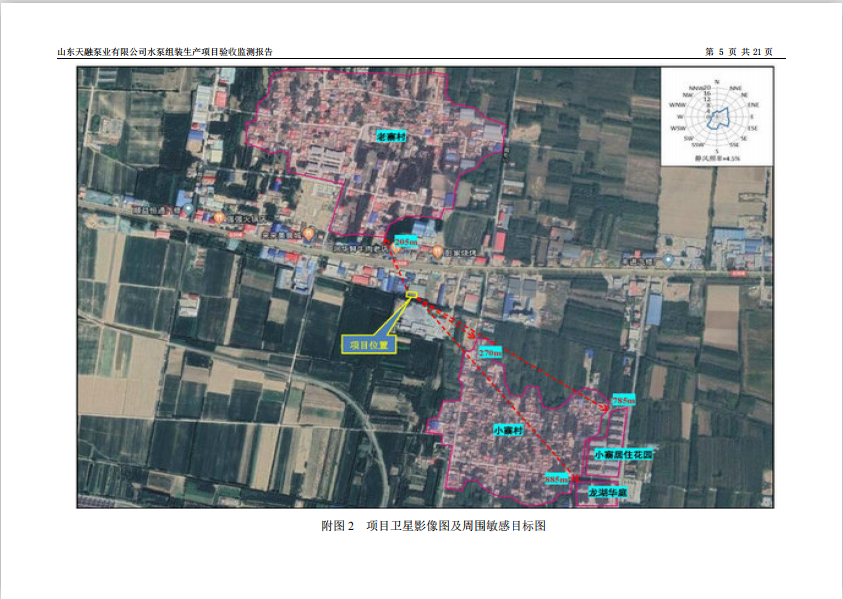Select the 小寨居住花园 label
Image resolution: width=843 pixels, height=599 pixels.
click(623, 454)
